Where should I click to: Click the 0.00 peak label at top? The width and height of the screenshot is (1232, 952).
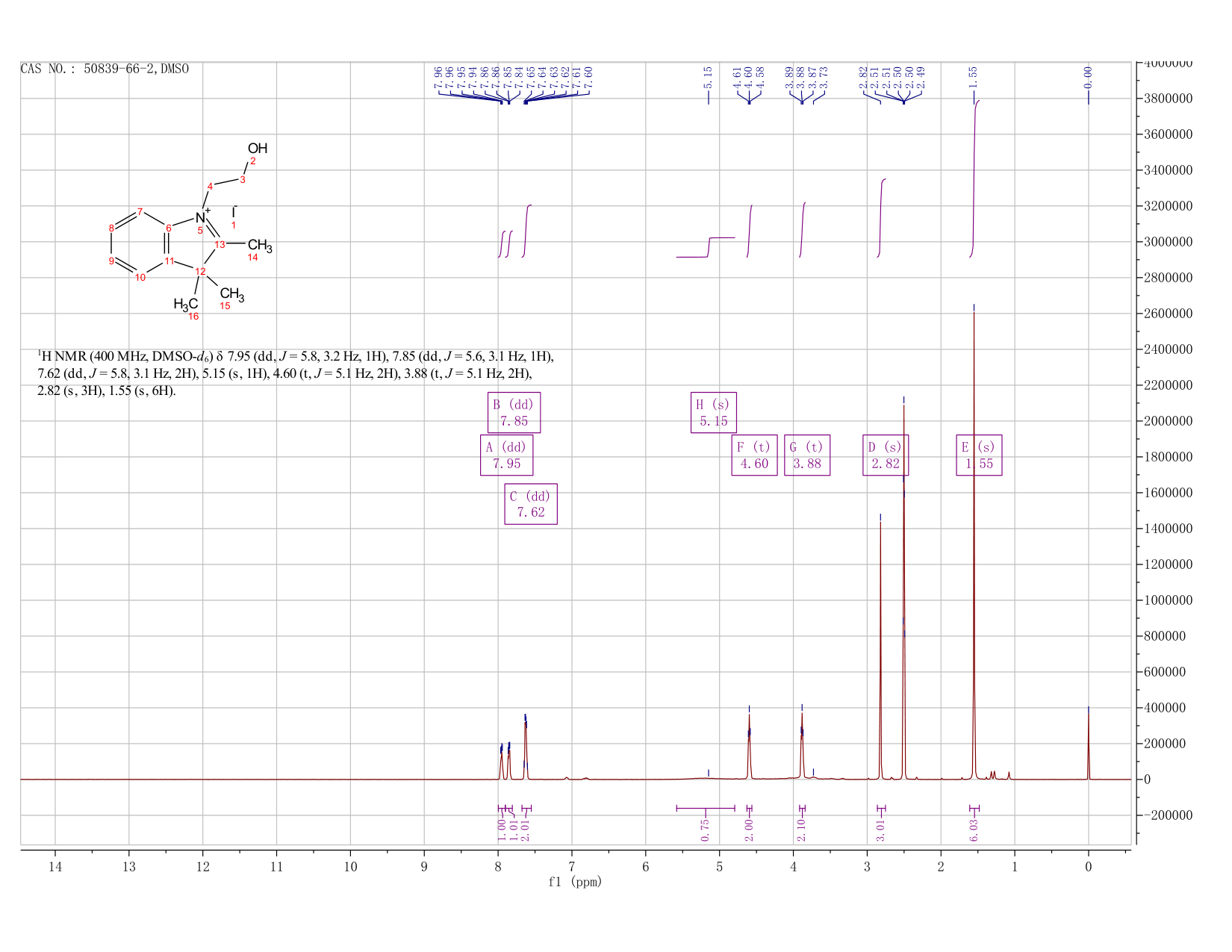tap(1088, 77)
